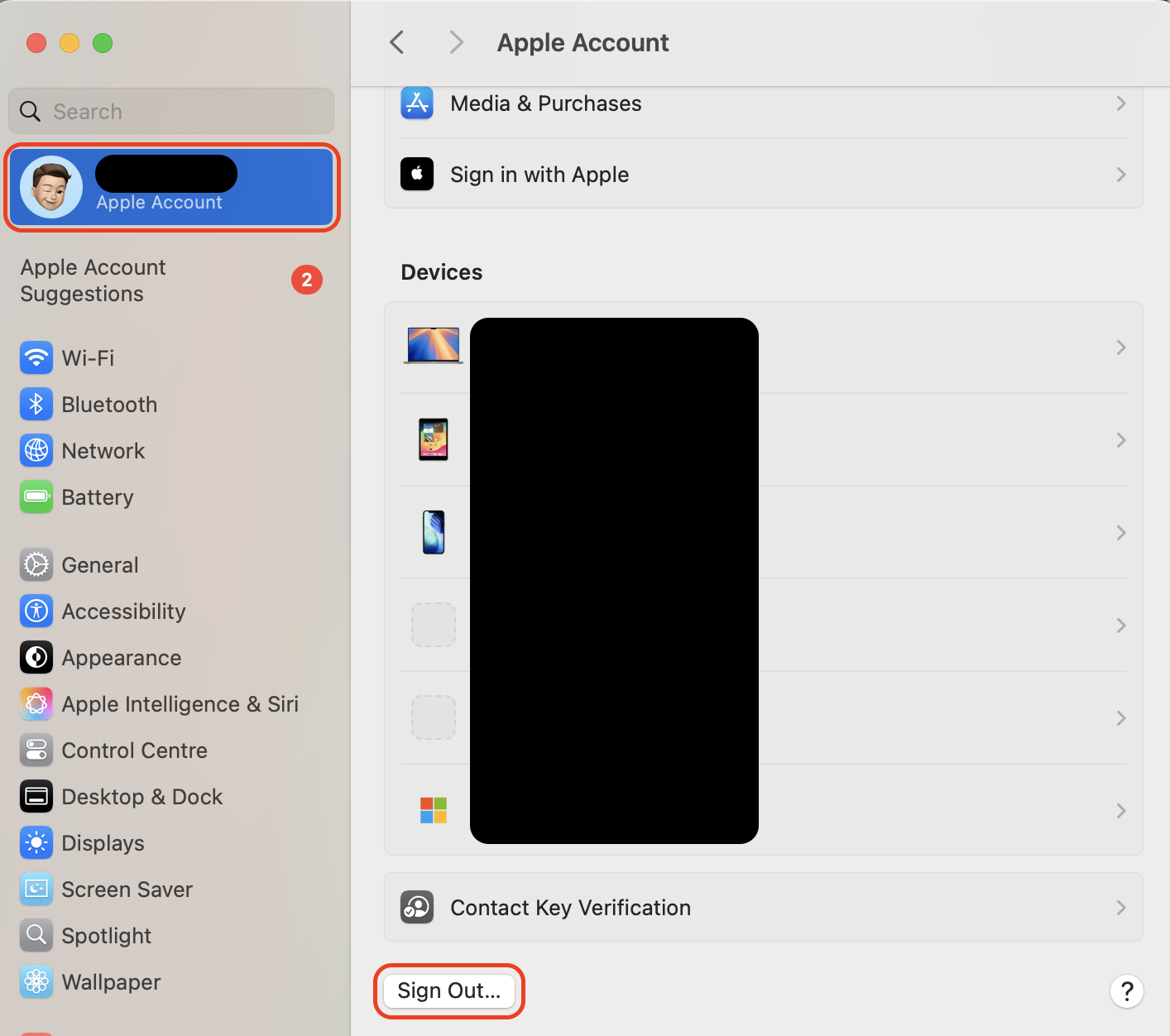1170x1036 pixels.
Task: Click the iPhone device icon
Action: coord(434,532)
